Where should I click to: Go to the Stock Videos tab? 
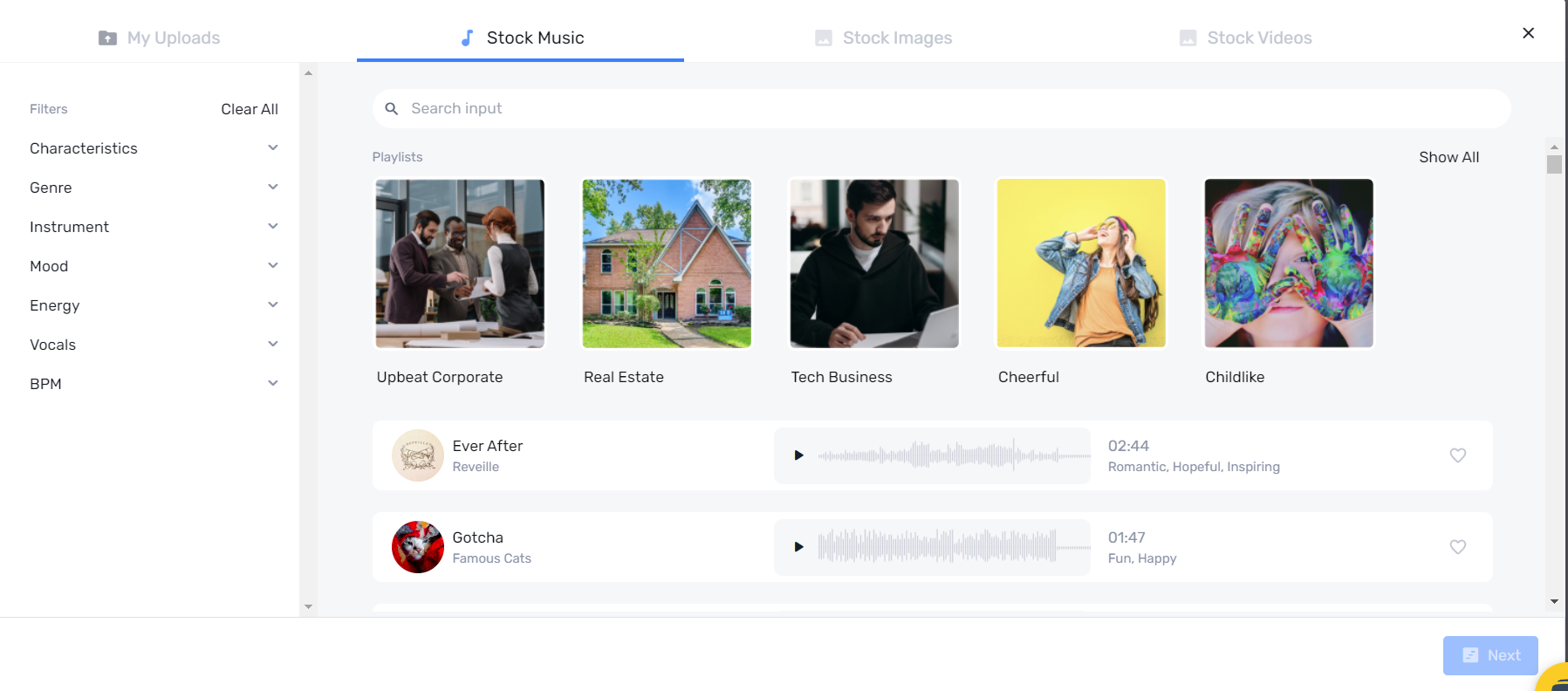1245,38
